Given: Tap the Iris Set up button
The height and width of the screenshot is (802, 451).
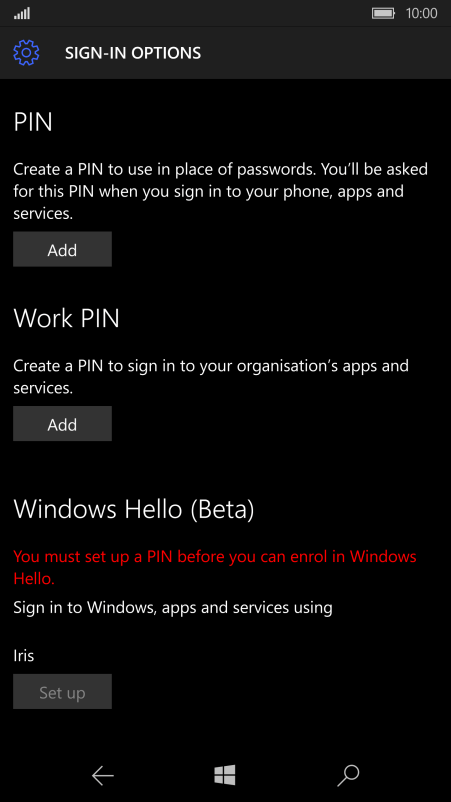Looking at the screenshot, I should [x=62, y=692].
